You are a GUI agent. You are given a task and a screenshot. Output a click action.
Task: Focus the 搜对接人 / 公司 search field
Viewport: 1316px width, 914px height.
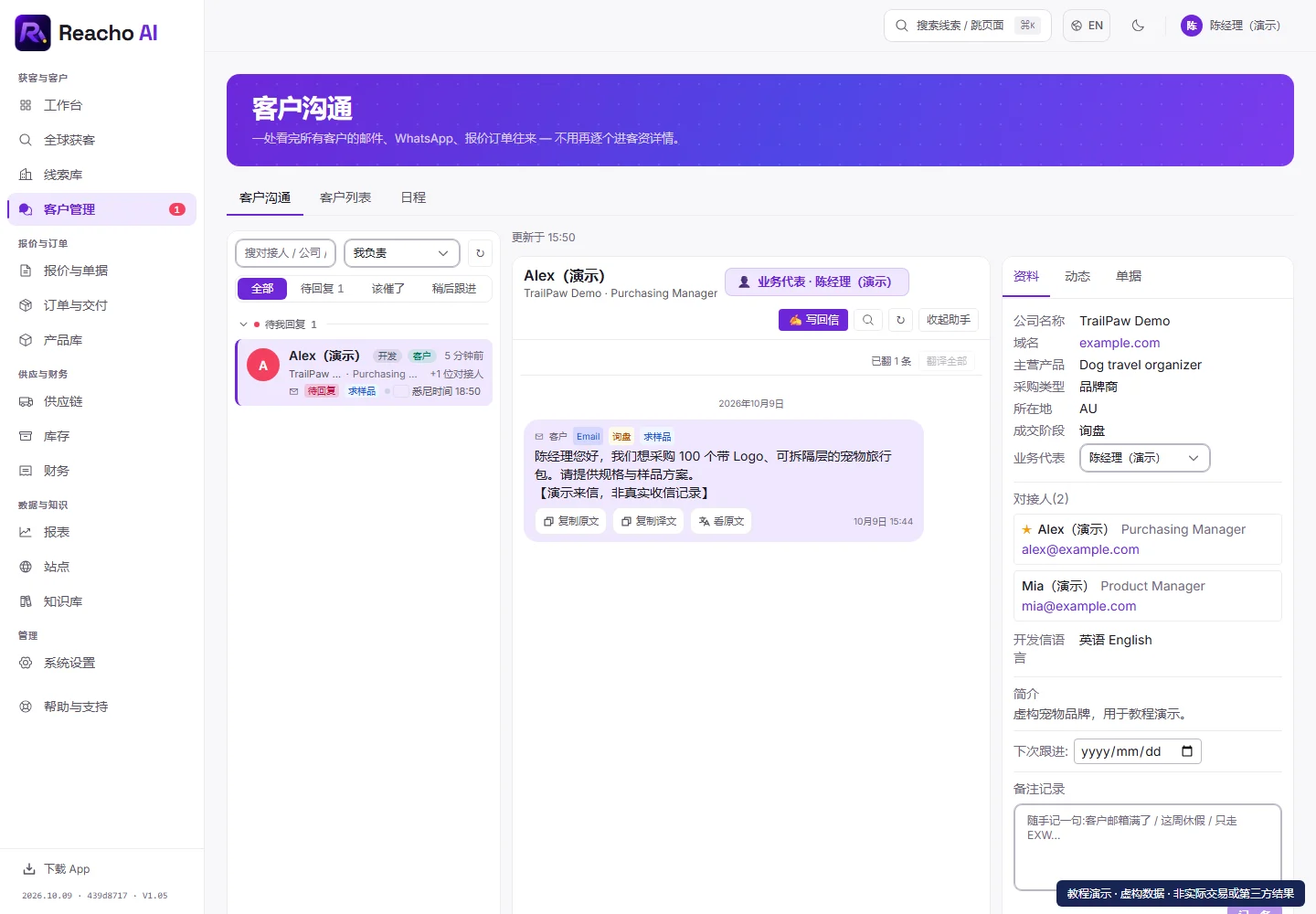point(285,253)
